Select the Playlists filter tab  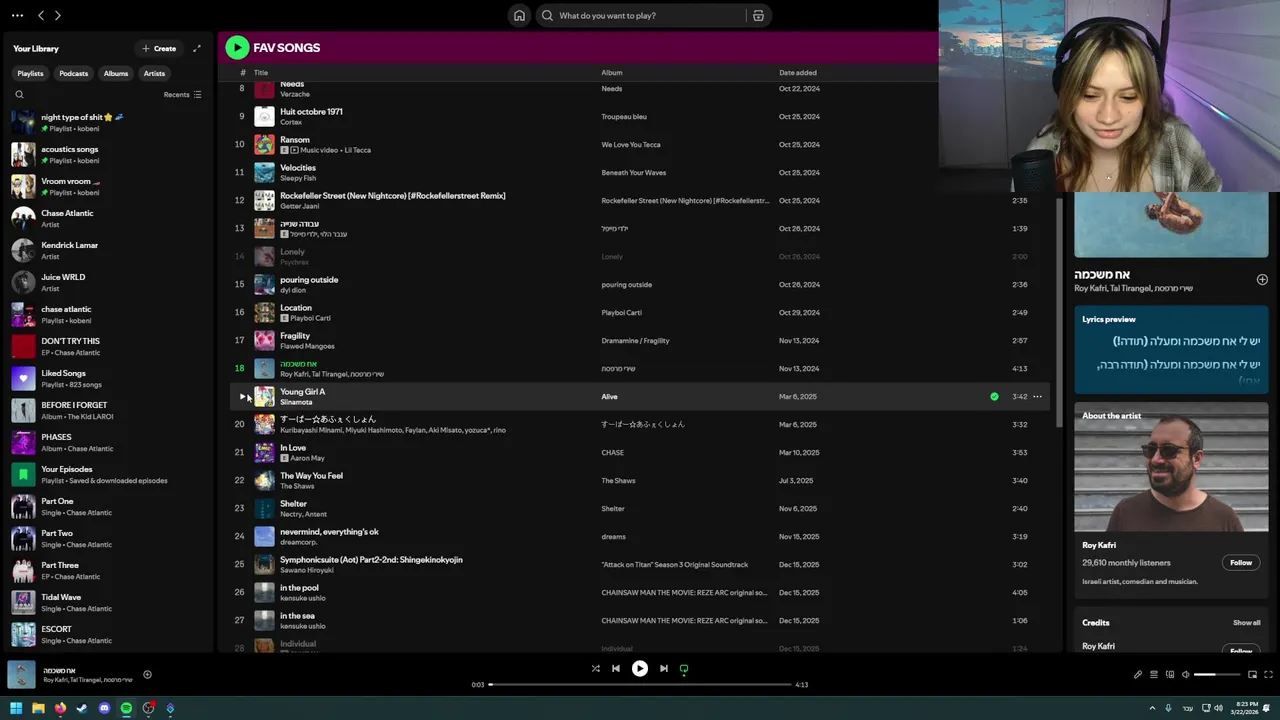tap(30, 73)
